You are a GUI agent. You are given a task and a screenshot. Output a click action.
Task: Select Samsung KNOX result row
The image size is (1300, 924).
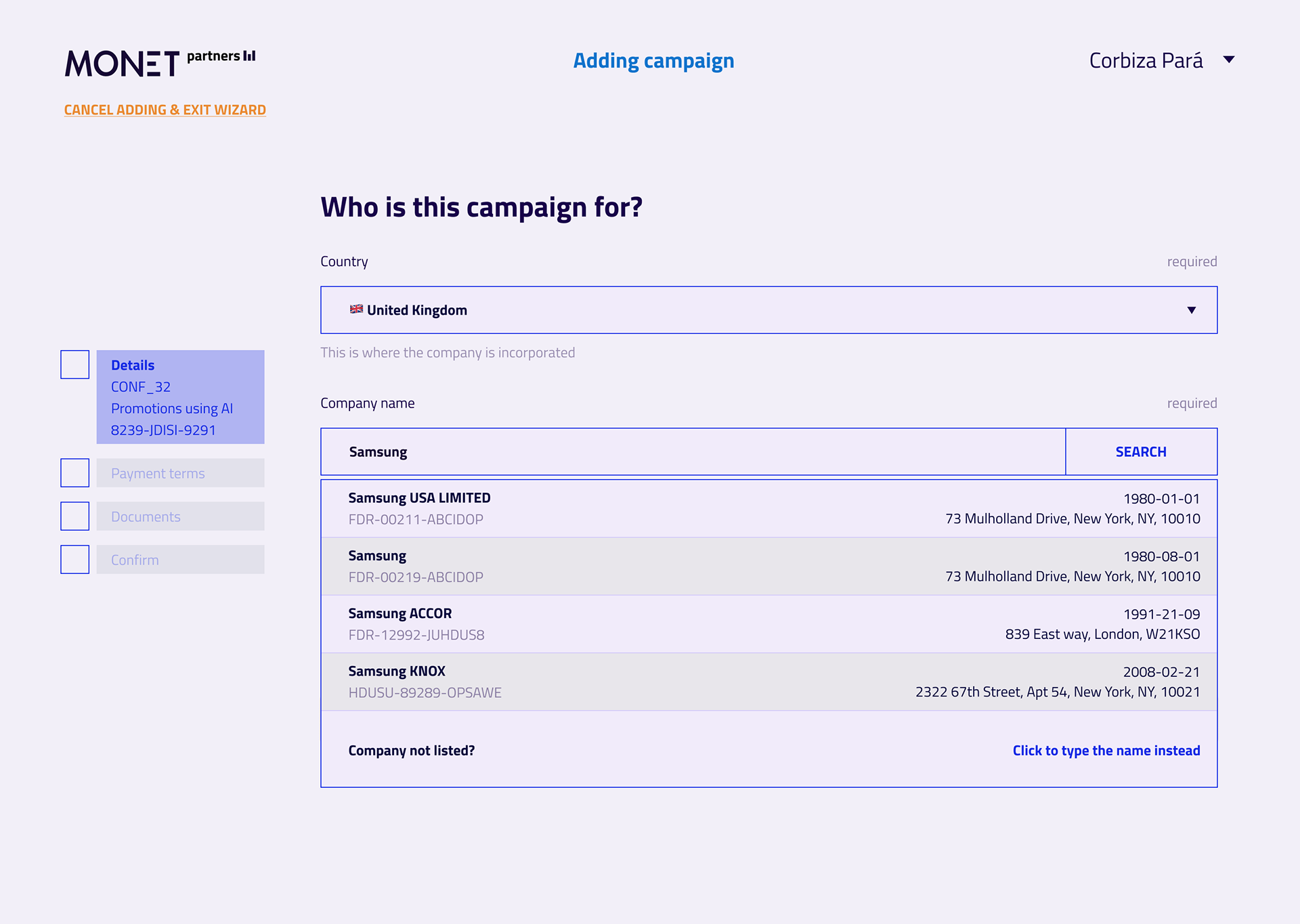click(x=768, y=682)
